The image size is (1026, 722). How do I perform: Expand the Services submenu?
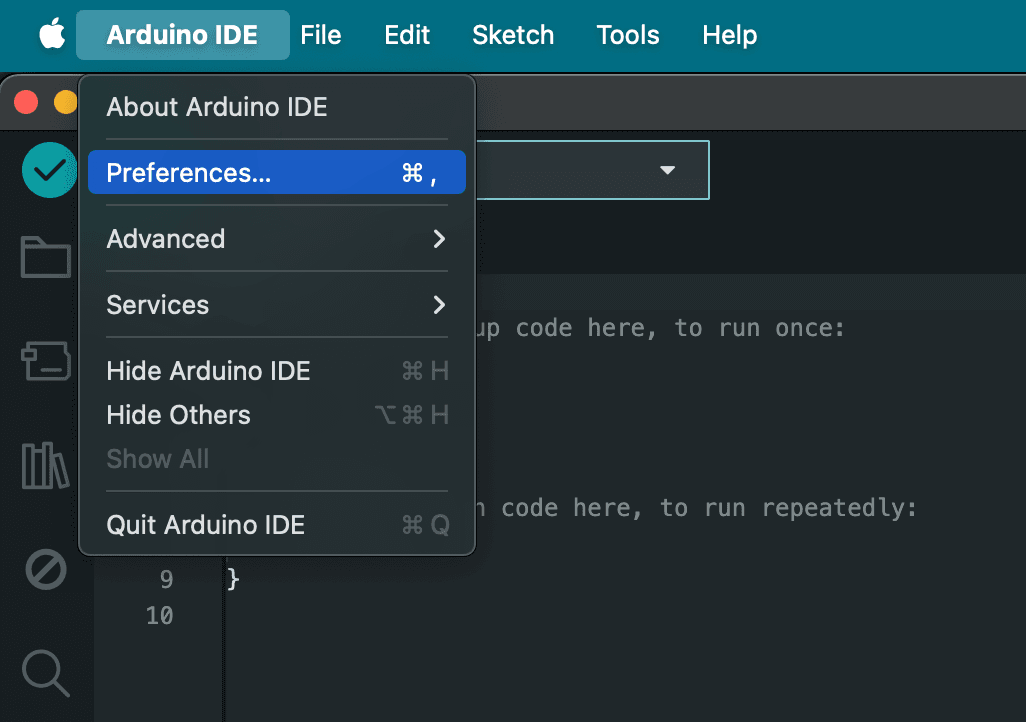coord(277,305)
